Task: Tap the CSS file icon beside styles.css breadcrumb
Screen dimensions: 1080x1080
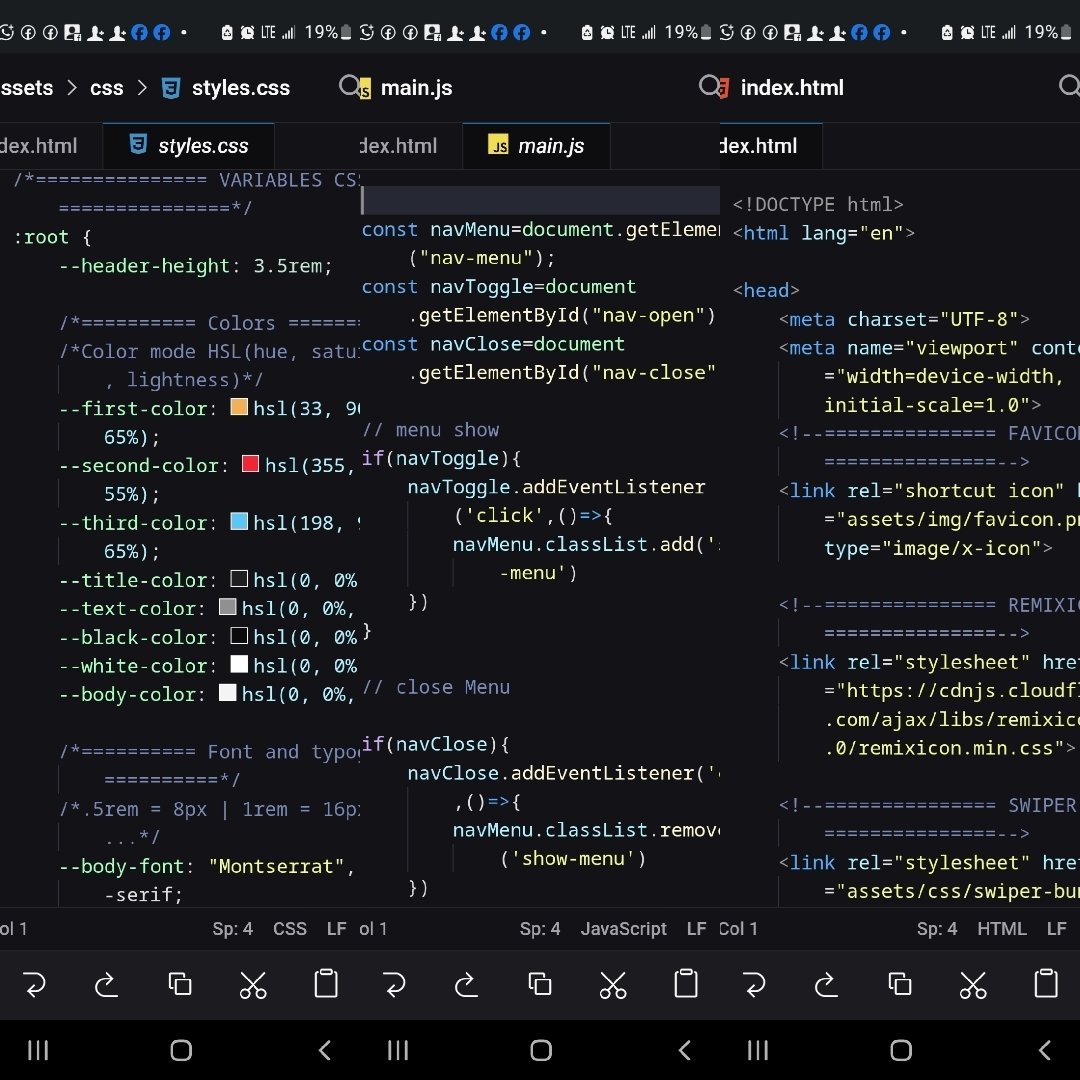Action: [171, 88]
